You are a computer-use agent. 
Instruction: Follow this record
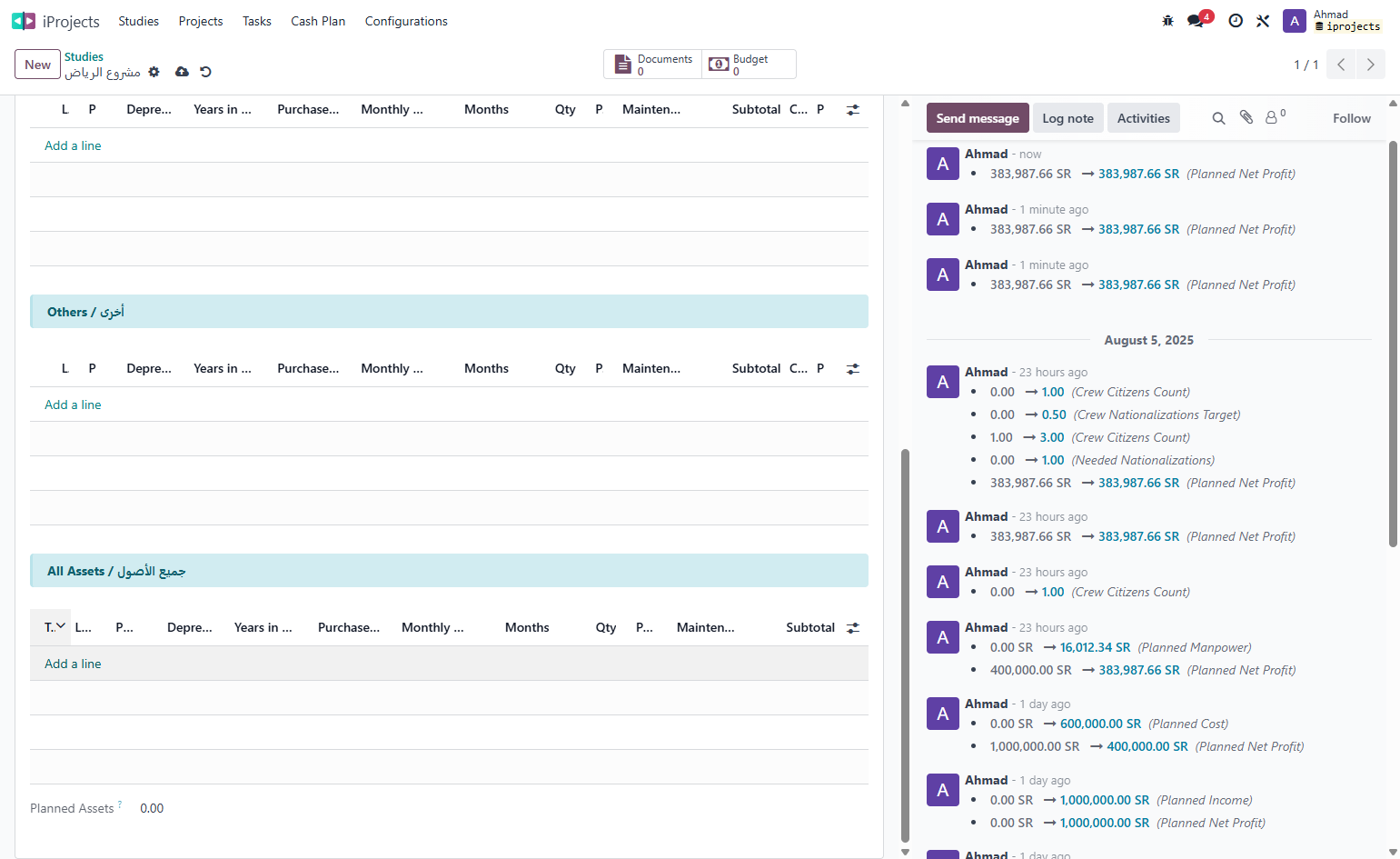[x=1352, y=118]
